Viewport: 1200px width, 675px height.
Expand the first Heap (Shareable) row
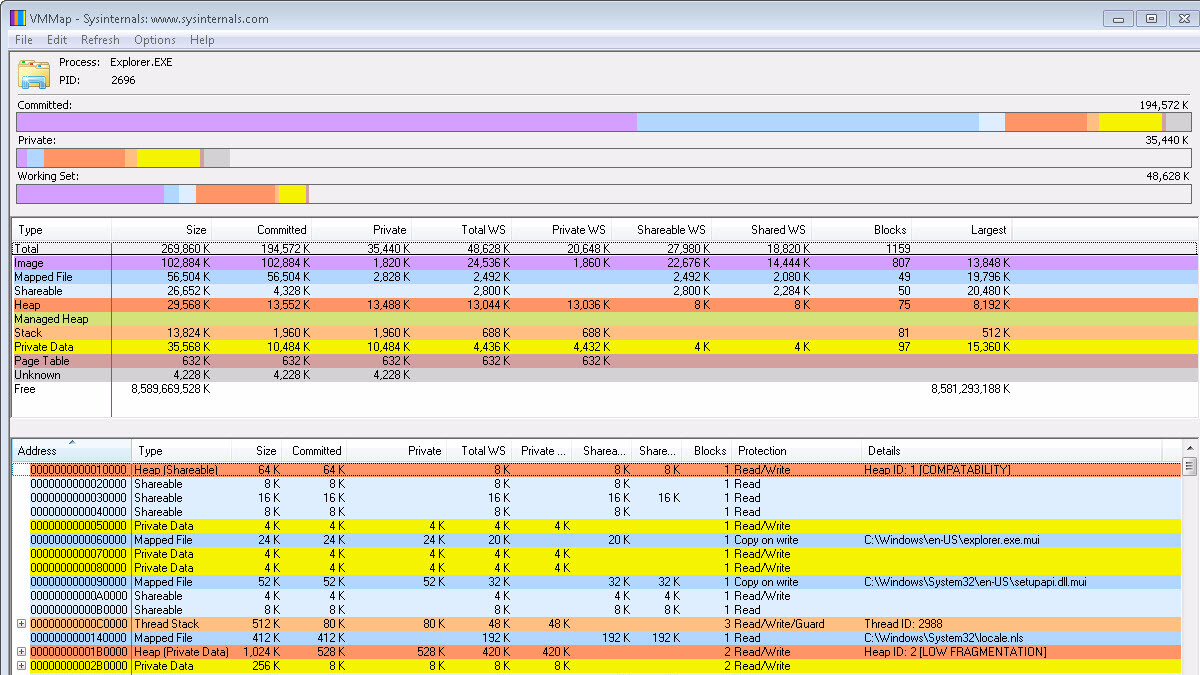[22, 470]
